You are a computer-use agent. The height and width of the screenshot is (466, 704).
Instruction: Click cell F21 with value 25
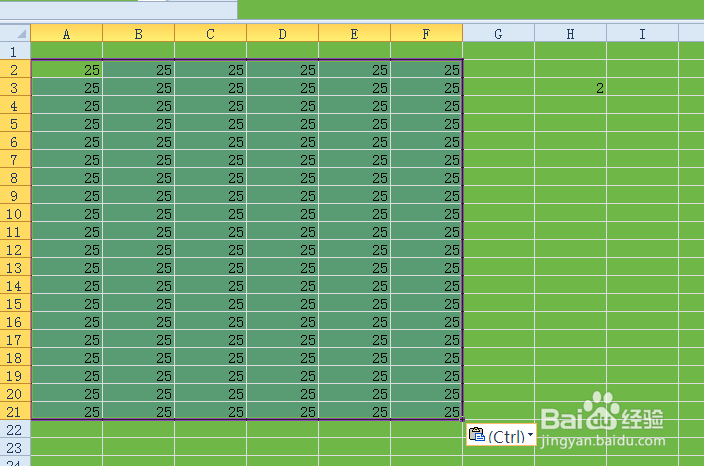427,411
